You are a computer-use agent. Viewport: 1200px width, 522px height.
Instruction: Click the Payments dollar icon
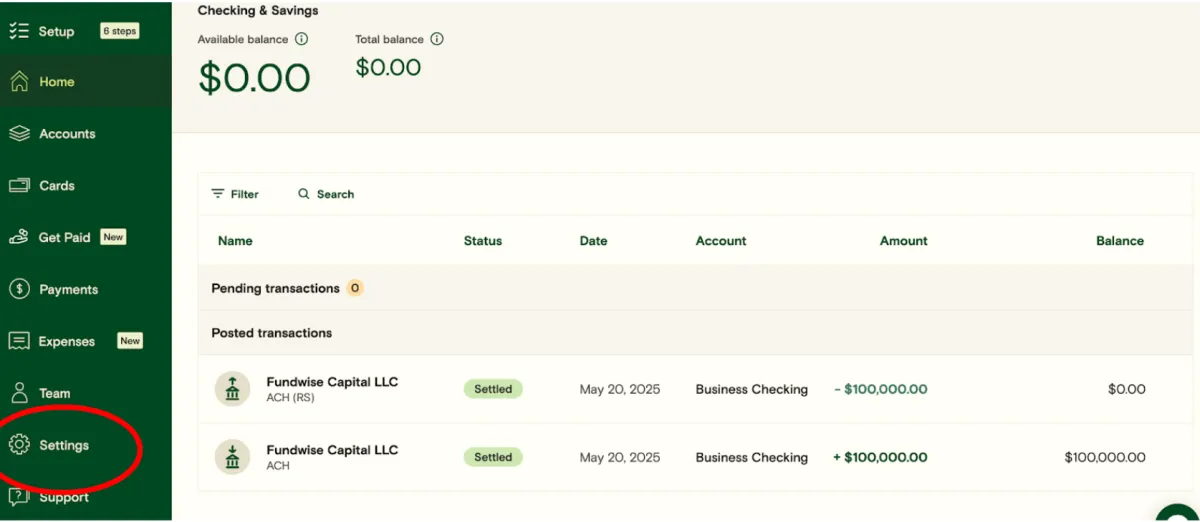click(19, 290)
